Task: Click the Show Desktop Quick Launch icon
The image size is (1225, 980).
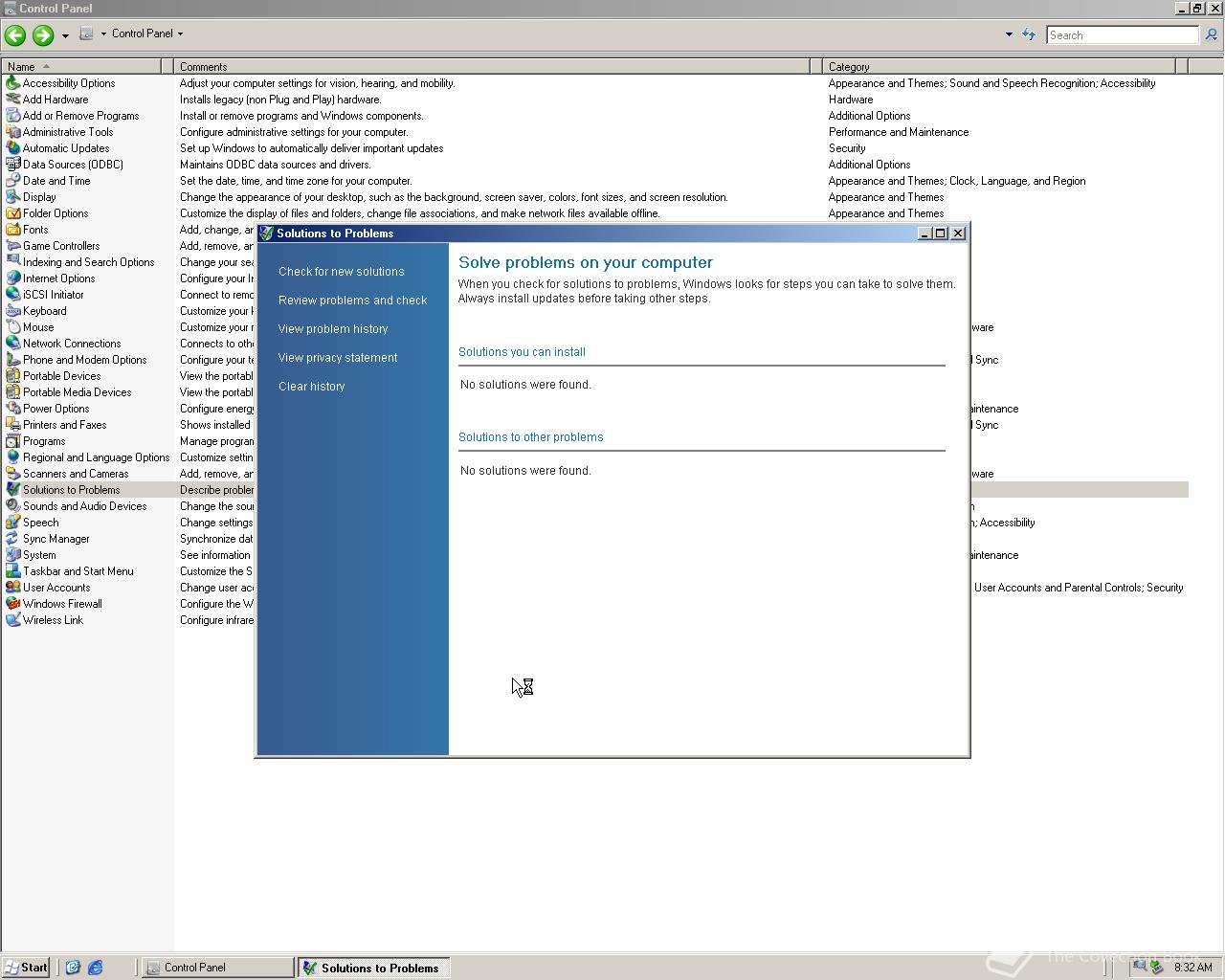Action: click(x=72, y=968)
